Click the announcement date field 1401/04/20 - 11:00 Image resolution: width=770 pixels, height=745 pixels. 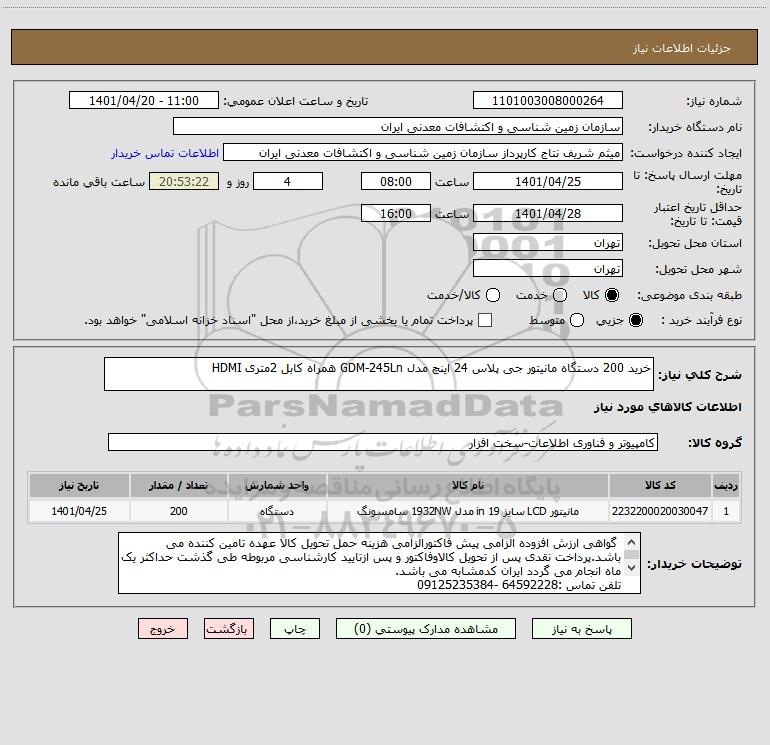pyautogui.click(x=144, y=101)
